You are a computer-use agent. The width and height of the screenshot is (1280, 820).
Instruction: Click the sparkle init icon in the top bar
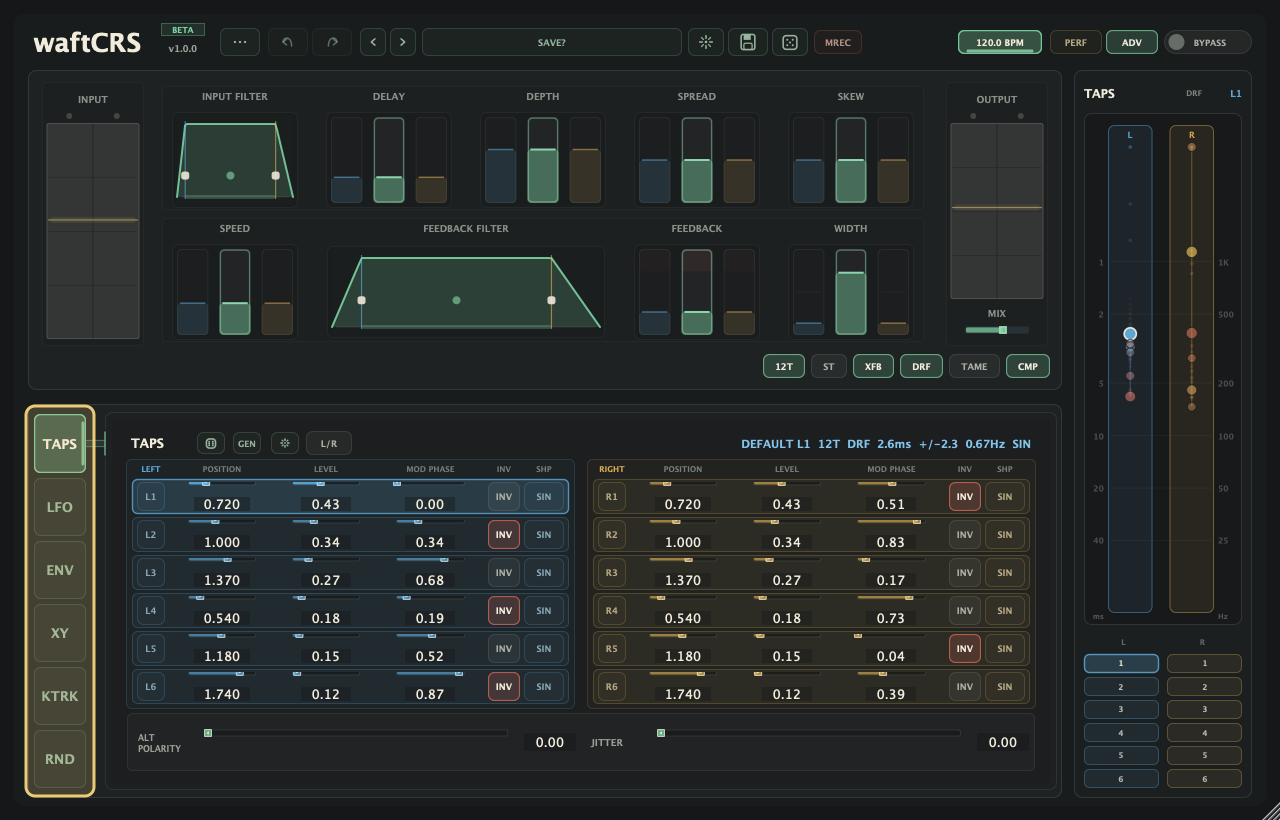click(706, 42)
